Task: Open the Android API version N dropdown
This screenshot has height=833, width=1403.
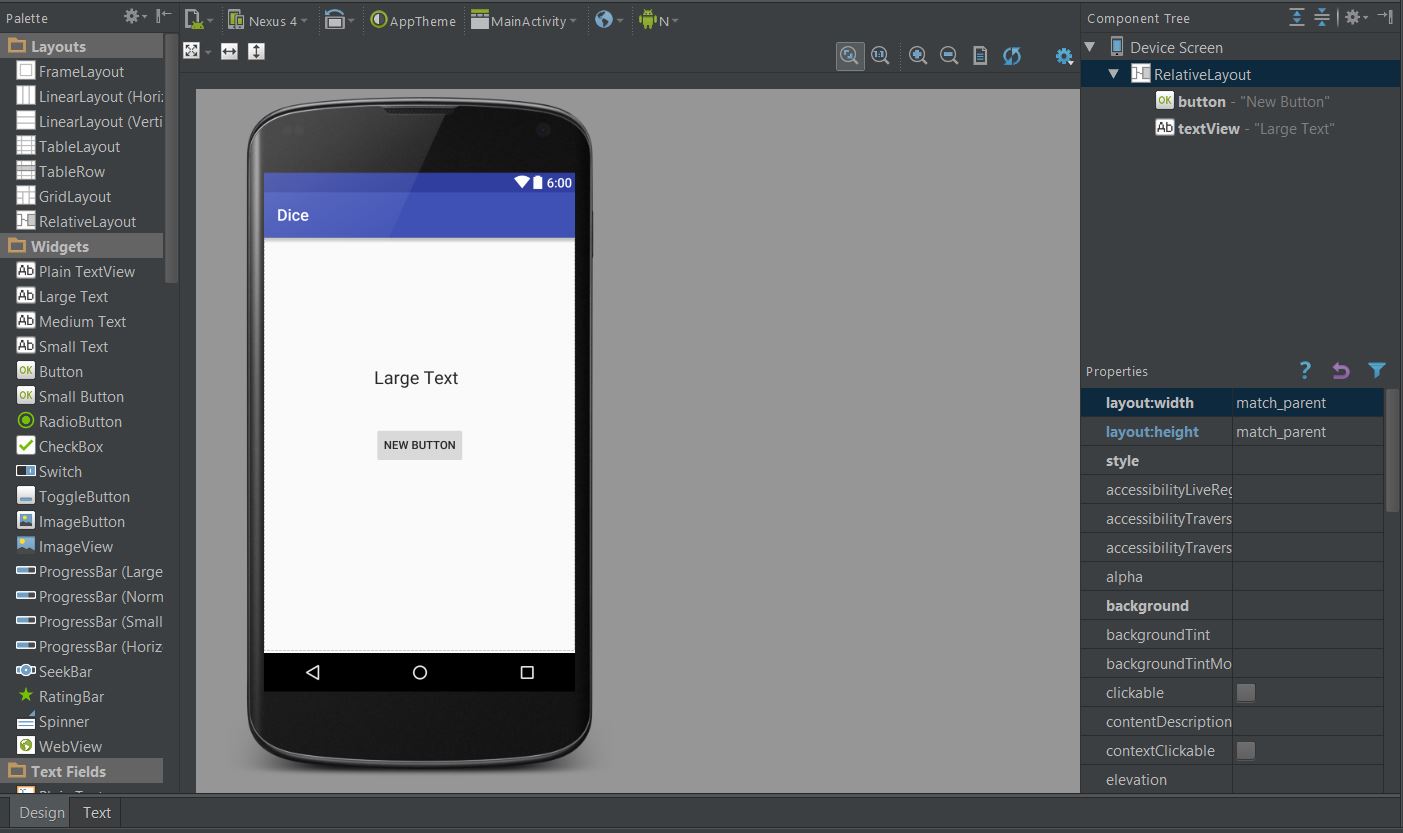Action: point(658,20)
